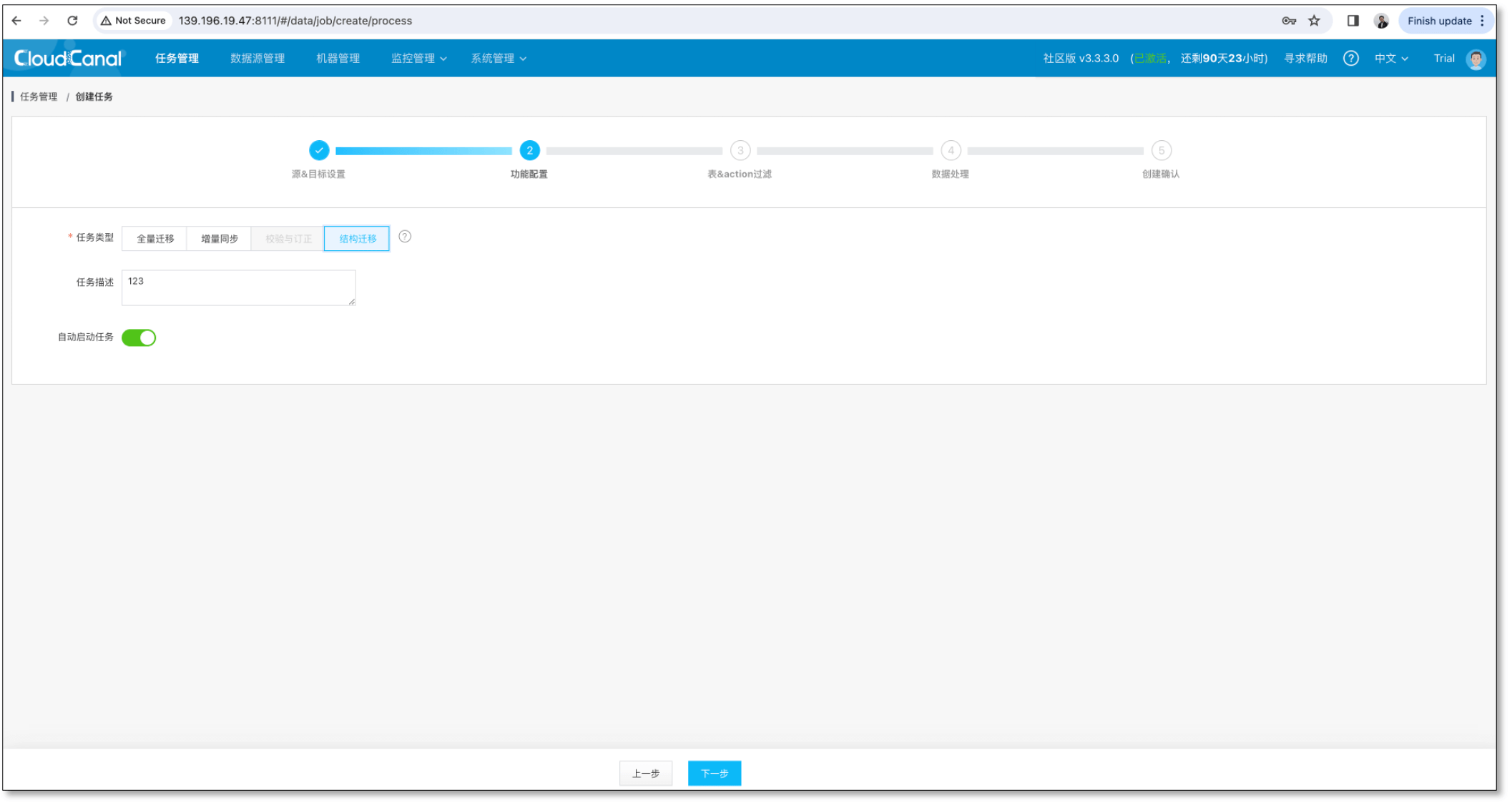This screenshot has width=1512, height=808.
Task: Click step 5 circle labeled 创建确认
Action: tap(1161, 151)
